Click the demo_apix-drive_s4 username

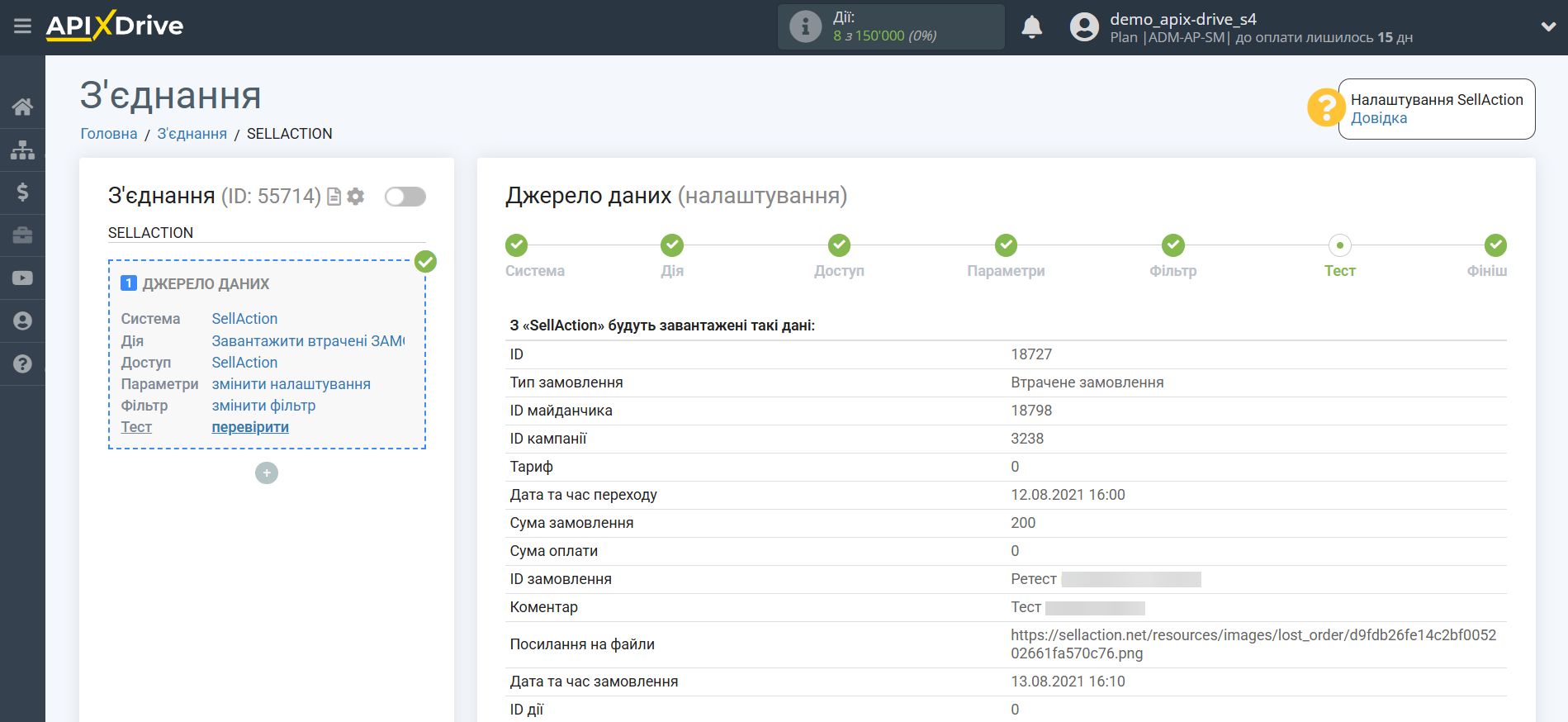[x=1183, y=19]
